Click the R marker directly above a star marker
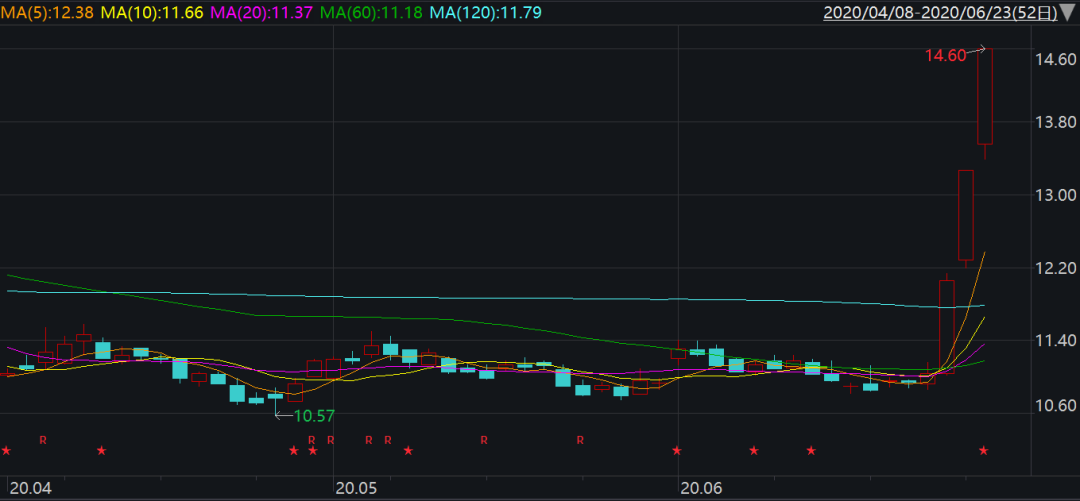This screenshot has height=501, width=1080. (x=311, y=440)
